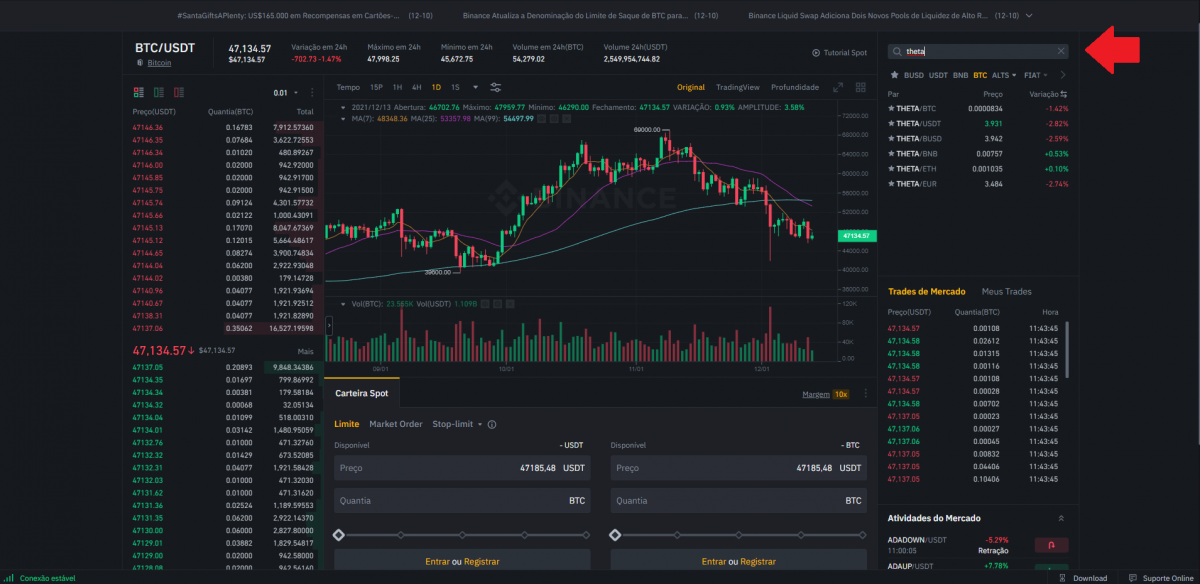The image size is (1200, 584).
Task: Click the sell Quantia input field
Action: 739,500
